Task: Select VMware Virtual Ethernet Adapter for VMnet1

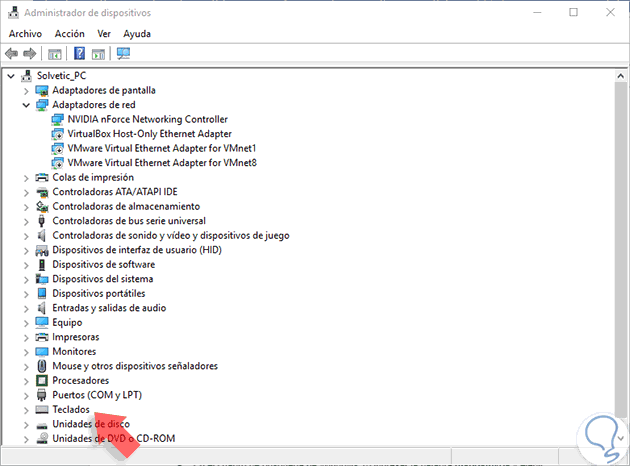Action: (x=162, y=148)
